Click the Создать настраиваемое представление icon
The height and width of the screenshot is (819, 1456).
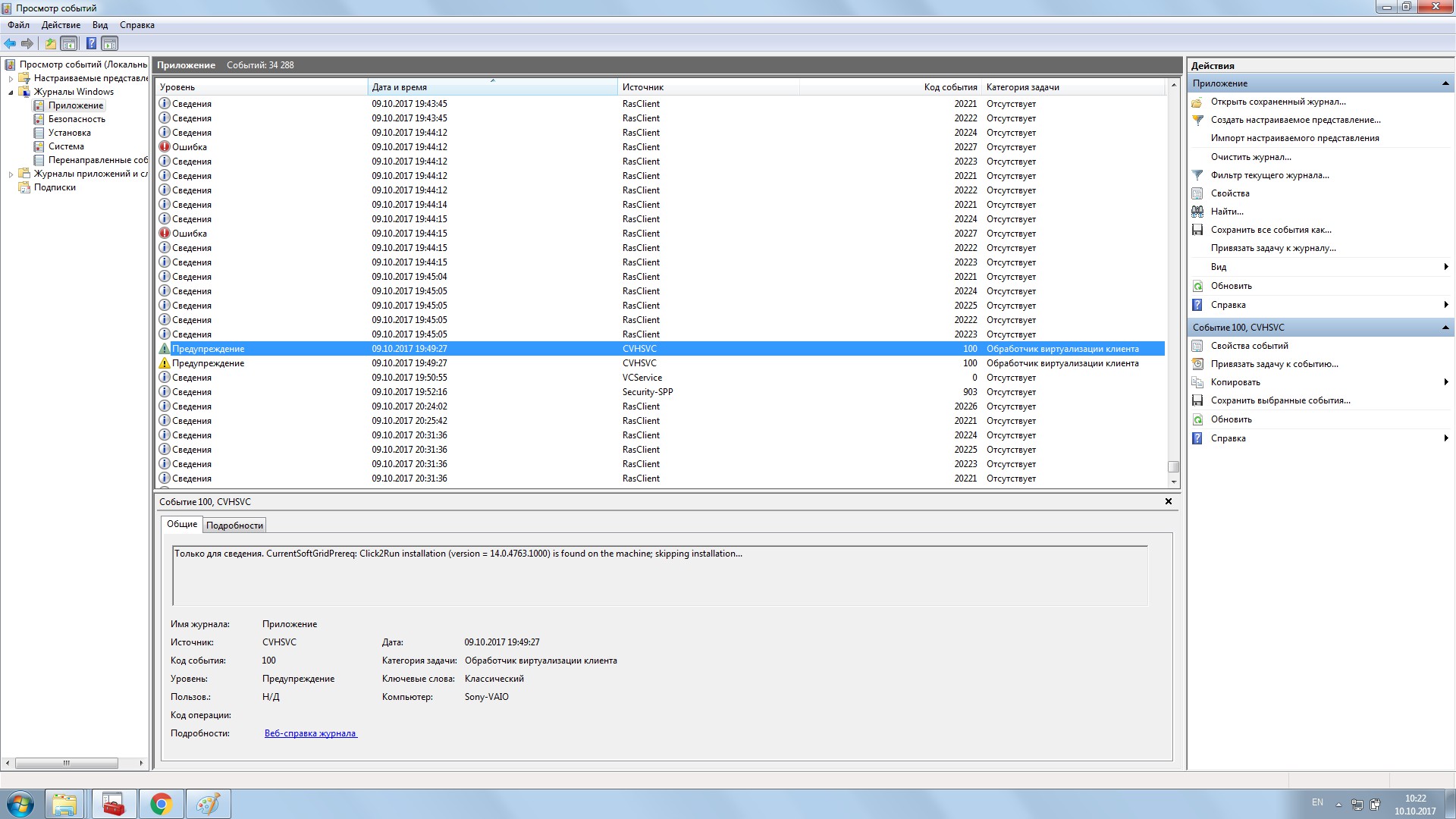coord(1197,120)
